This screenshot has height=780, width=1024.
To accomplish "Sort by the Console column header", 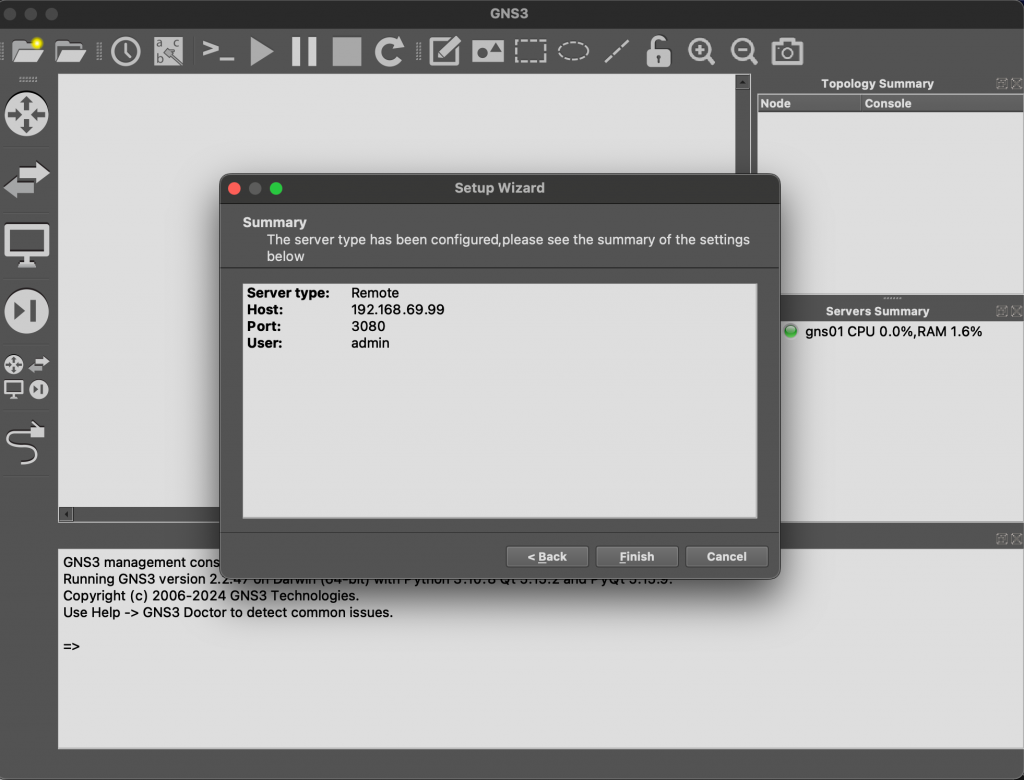I will coord(942,103).
